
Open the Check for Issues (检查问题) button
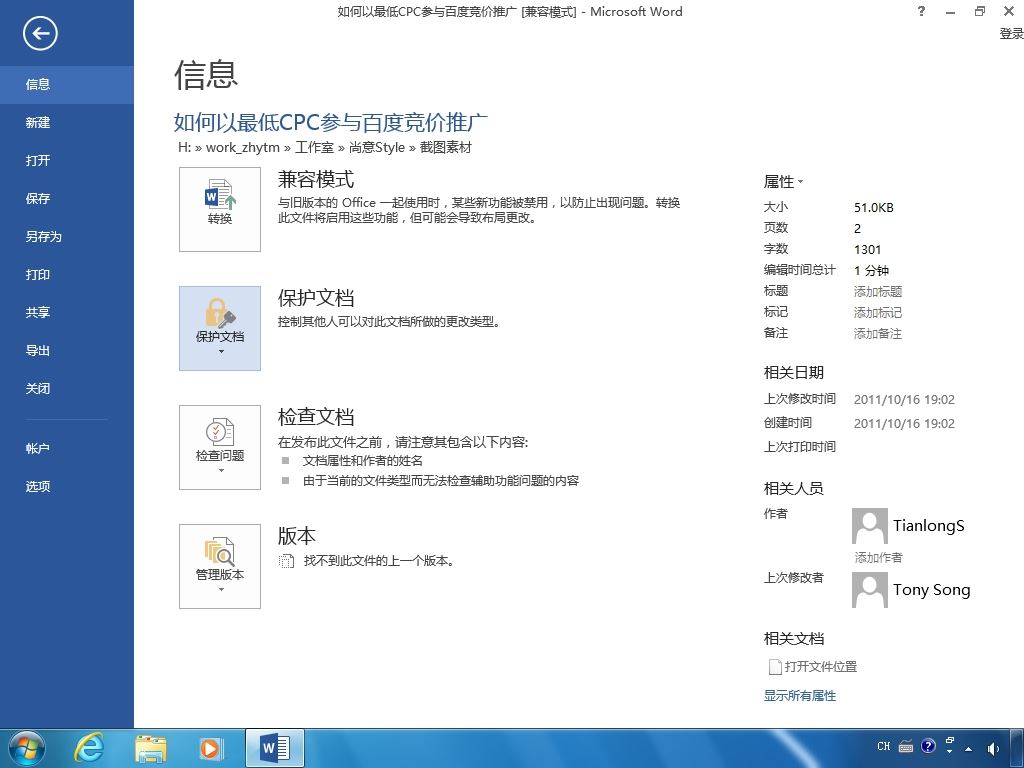coord(220,447)
